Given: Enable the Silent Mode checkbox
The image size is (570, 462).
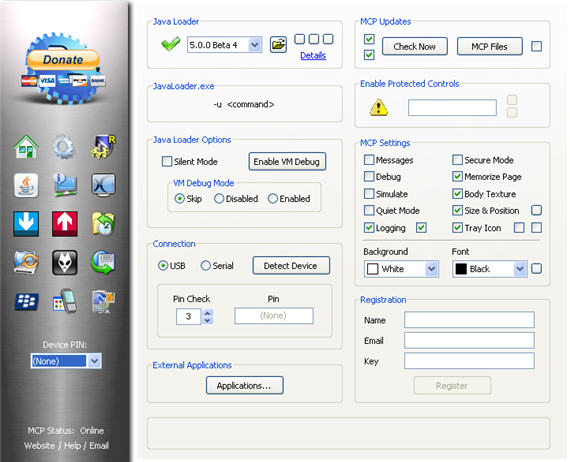Looking at the screenshot, I should [x=167, y=161].
